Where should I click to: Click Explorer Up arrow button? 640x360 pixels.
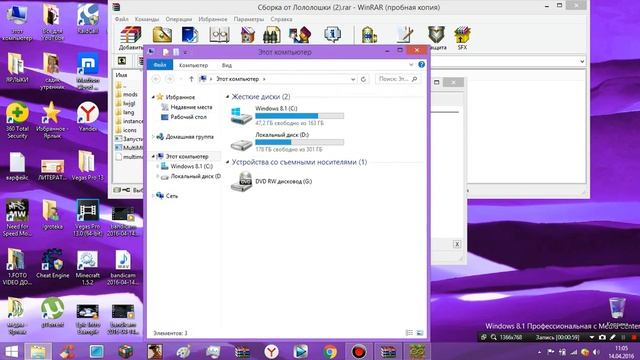point(191,79)
